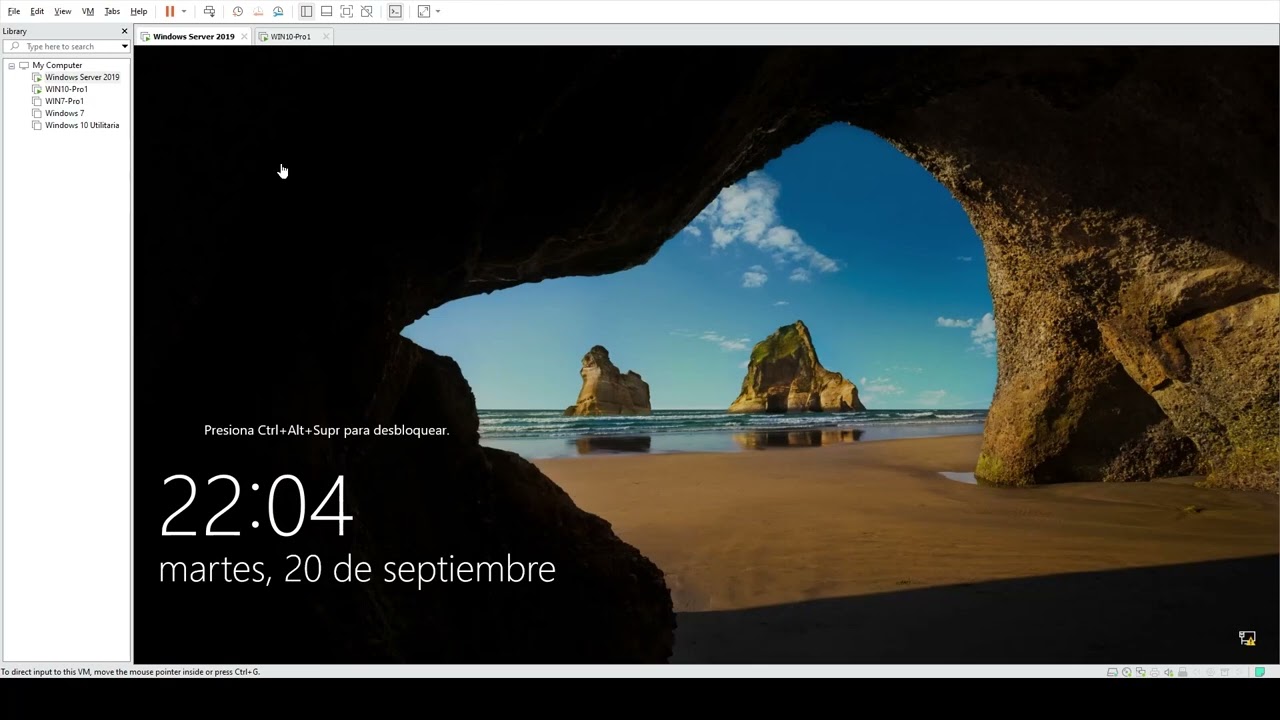Toggle the console view icon
Viewport: 1280px width, 720px height.
[395, 11]
